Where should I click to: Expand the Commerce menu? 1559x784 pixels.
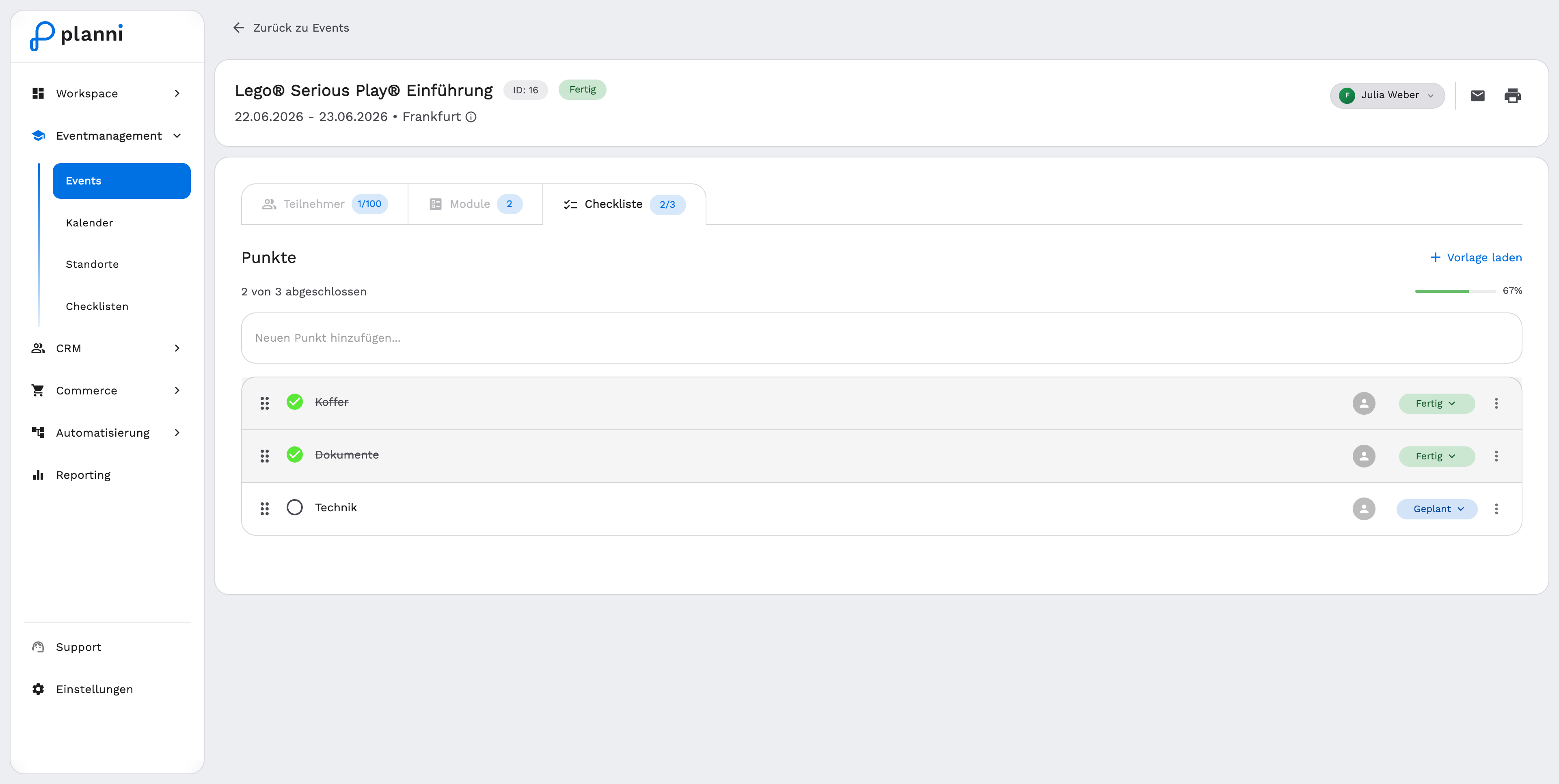tap(107, 390)
